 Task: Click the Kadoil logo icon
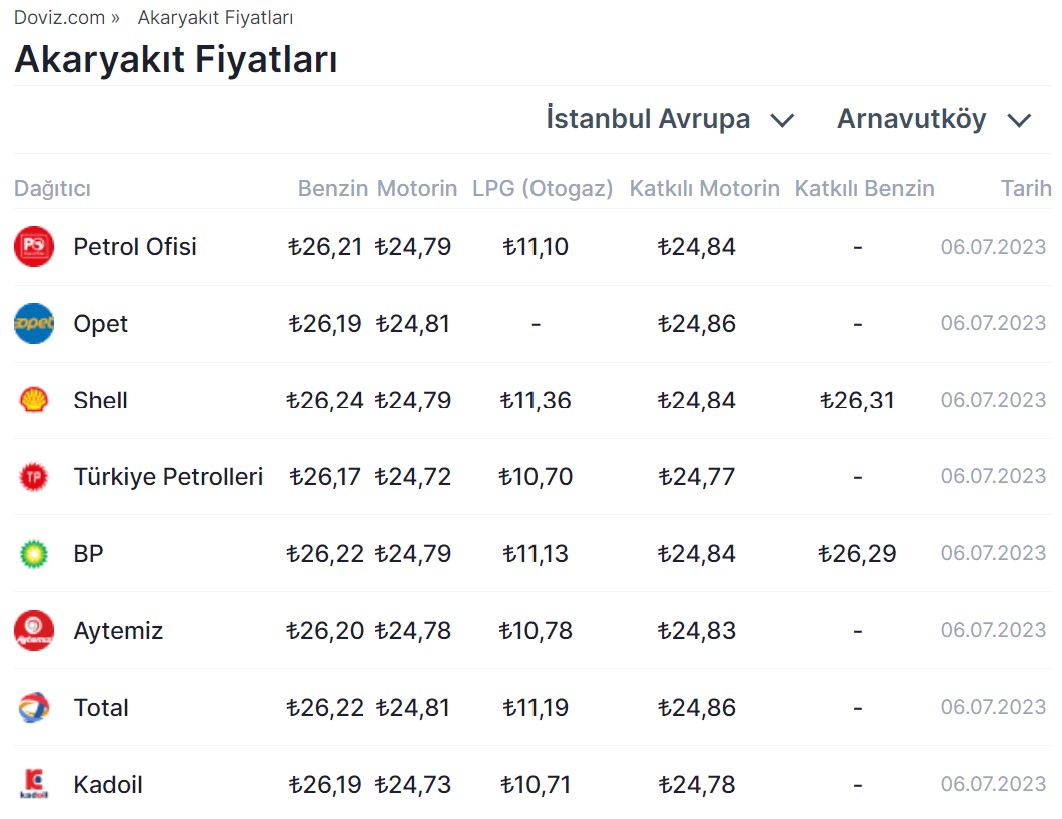point(34,784)
